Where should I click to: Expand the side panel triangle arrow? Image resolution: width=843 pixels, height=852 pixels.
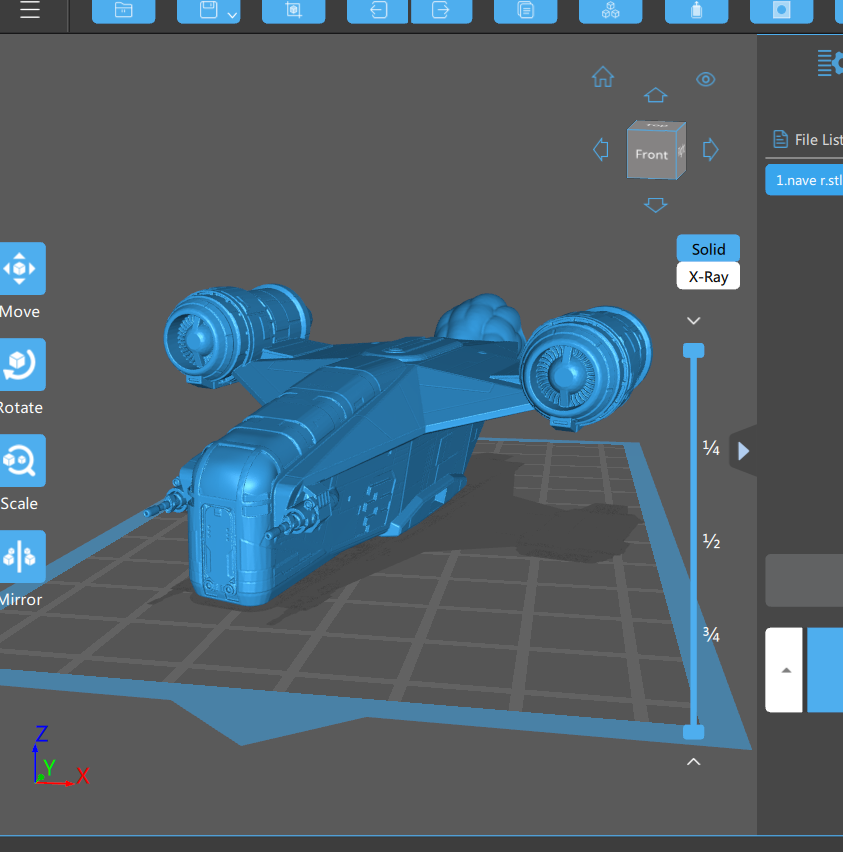(743, 452)
